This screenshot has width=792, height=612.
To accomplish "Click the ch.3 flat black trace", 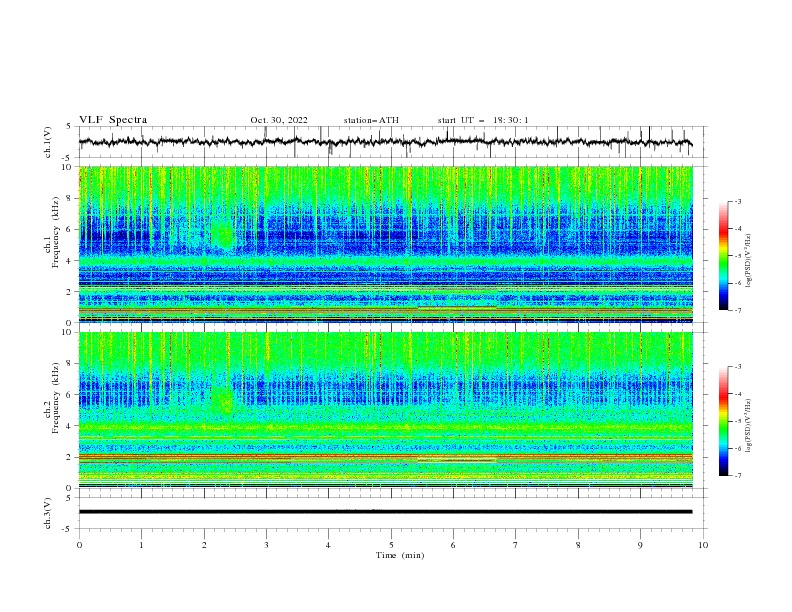I will (385, 512).
